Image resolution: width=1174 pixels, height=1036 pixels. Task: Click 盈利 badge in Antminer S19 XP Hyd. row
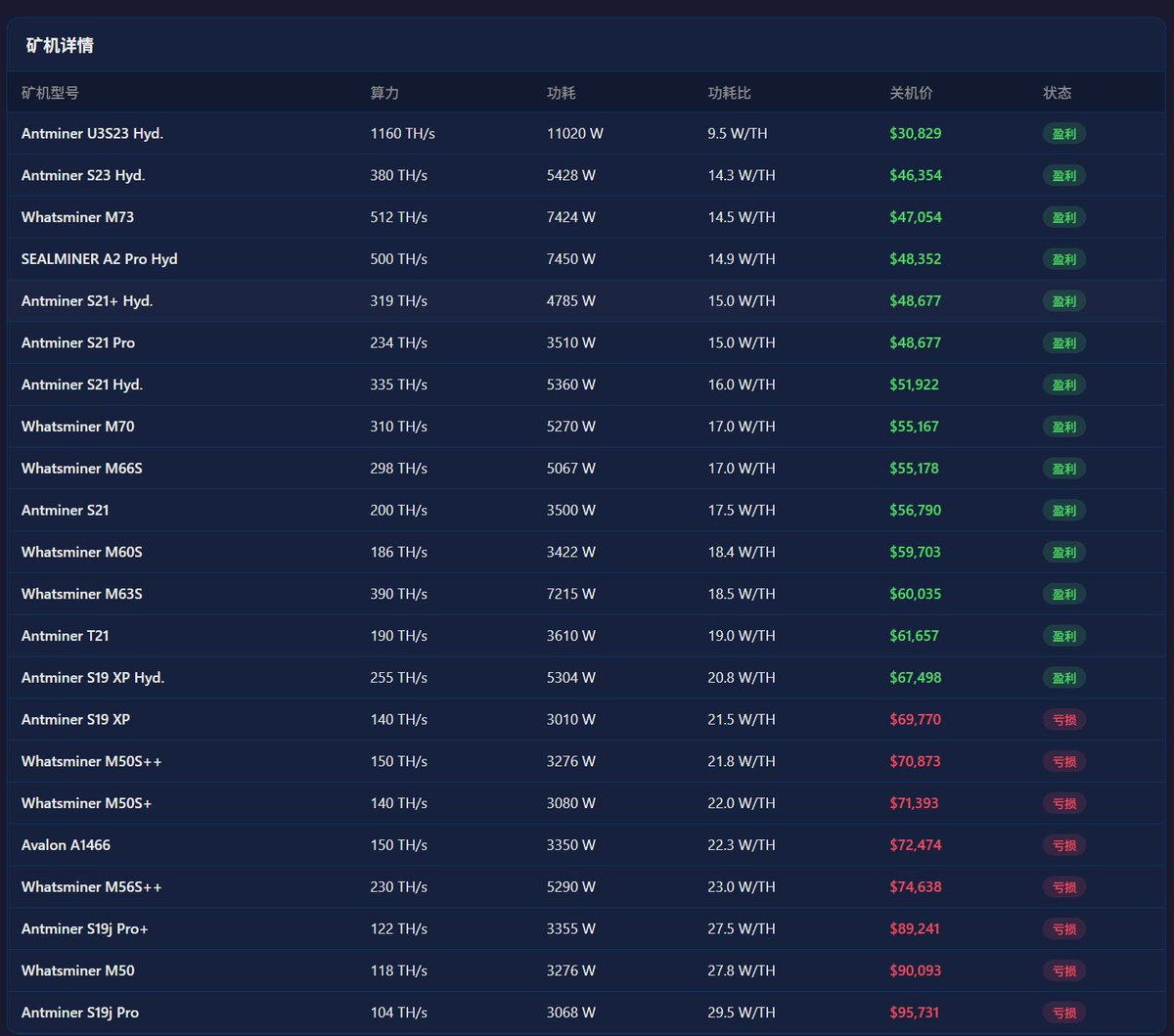(1064, 678)
